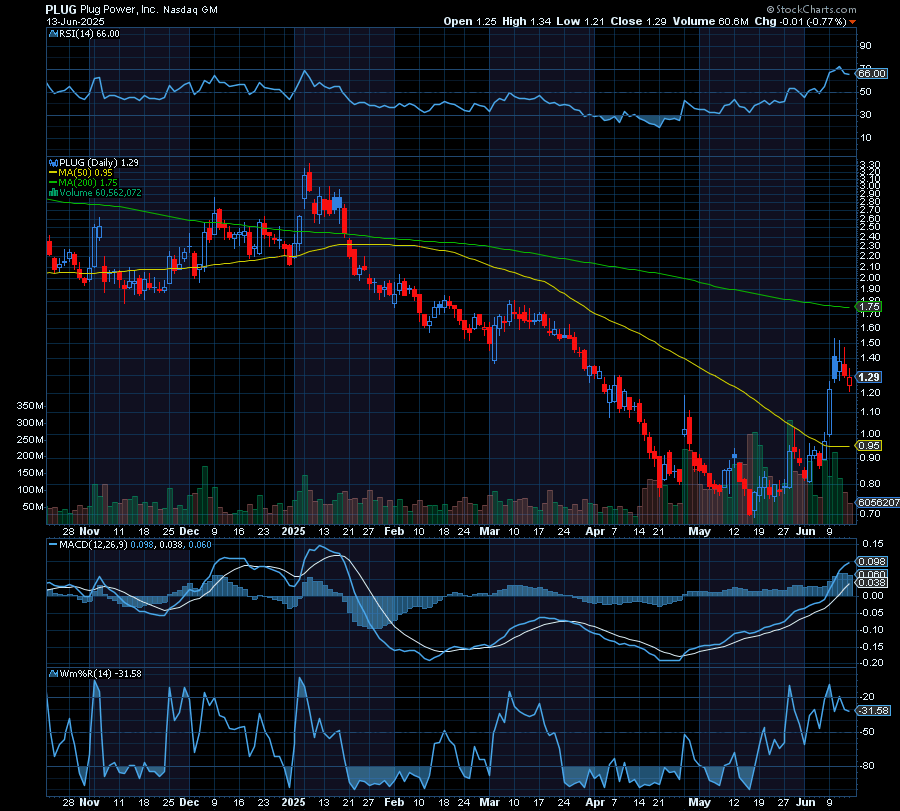Click the Nasdaq GM exchange label
Screen dimensions: 900x811
[195, 10]
